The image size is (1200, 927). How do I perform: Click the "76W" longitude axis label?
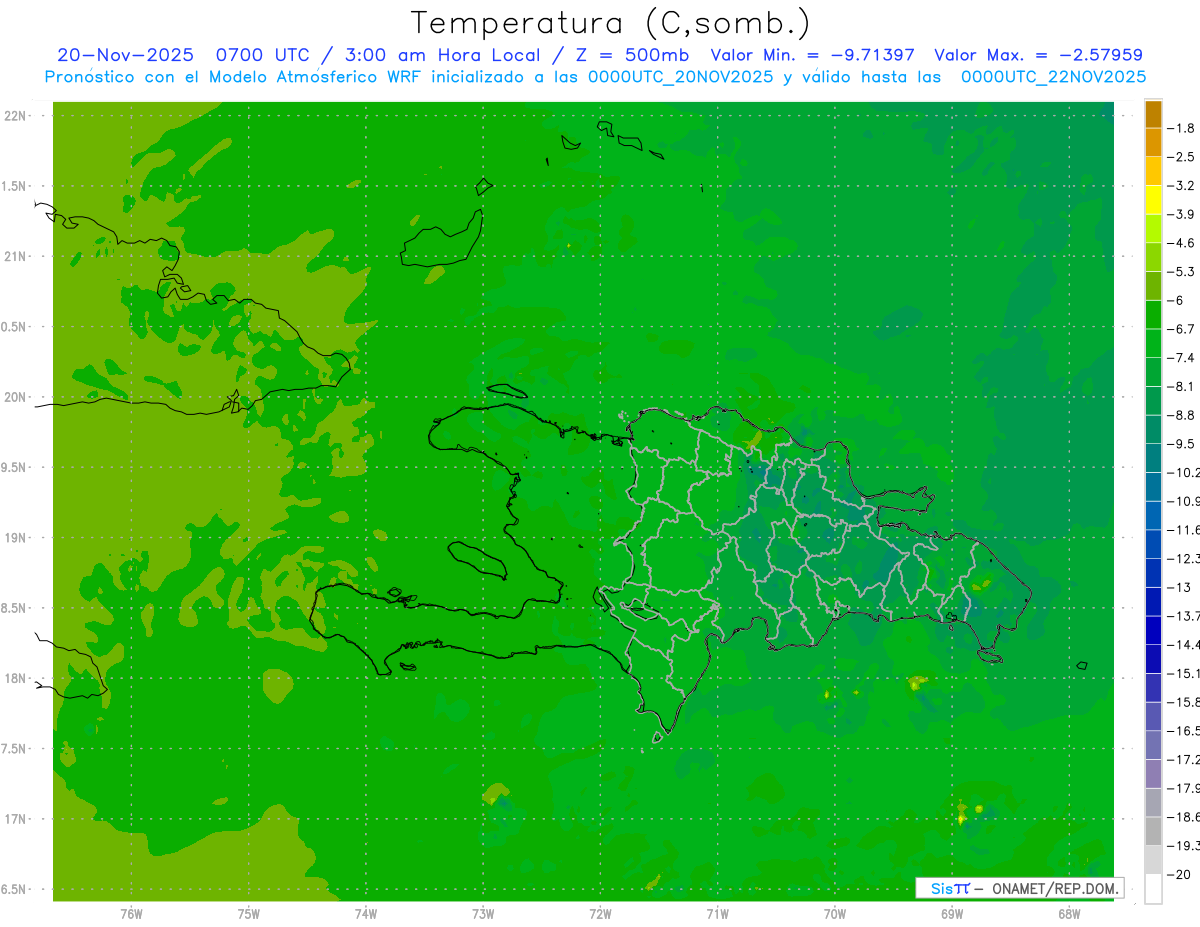[x=131, y=914]
